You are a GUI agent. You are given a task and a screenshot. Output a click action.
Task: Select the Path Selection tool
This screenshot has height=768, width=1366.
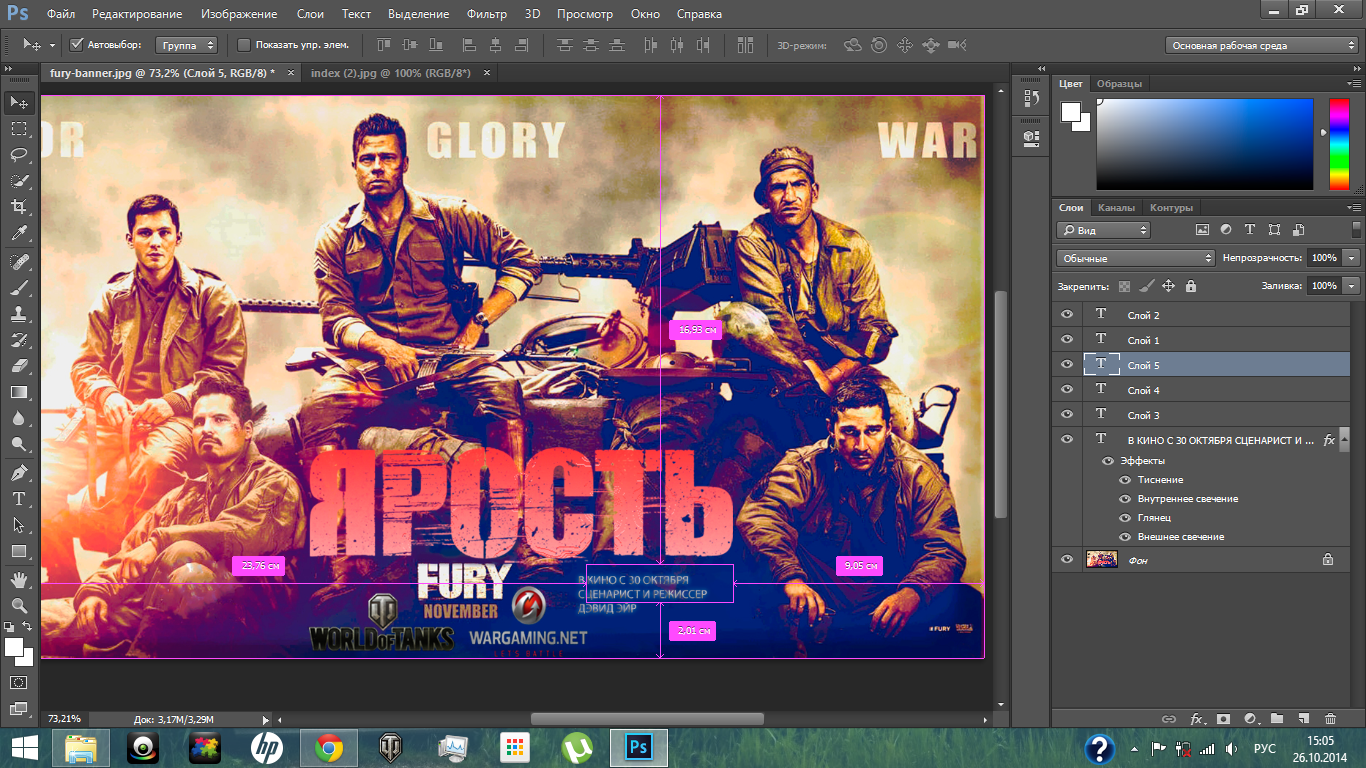(x=19, y=524)
